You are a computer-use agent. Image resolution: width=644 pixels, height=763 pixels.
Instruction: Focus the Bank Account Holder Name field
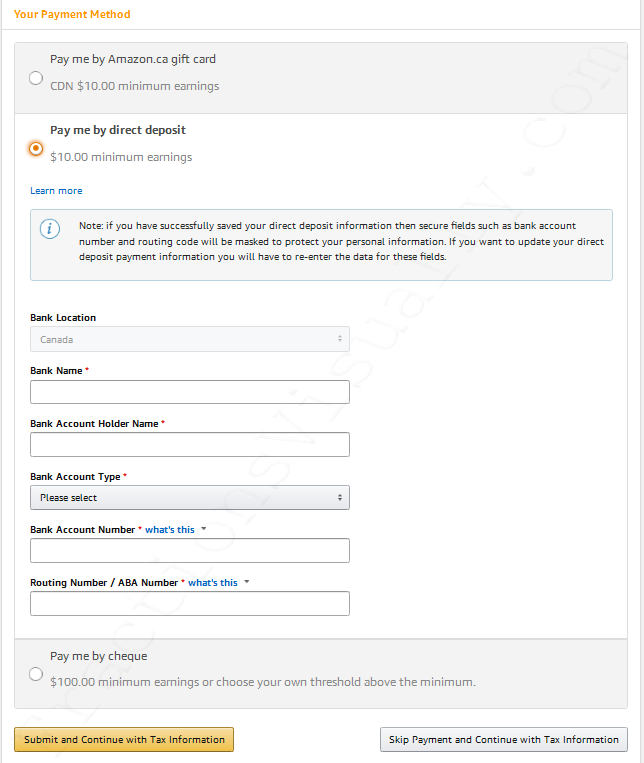click(190, 444)
